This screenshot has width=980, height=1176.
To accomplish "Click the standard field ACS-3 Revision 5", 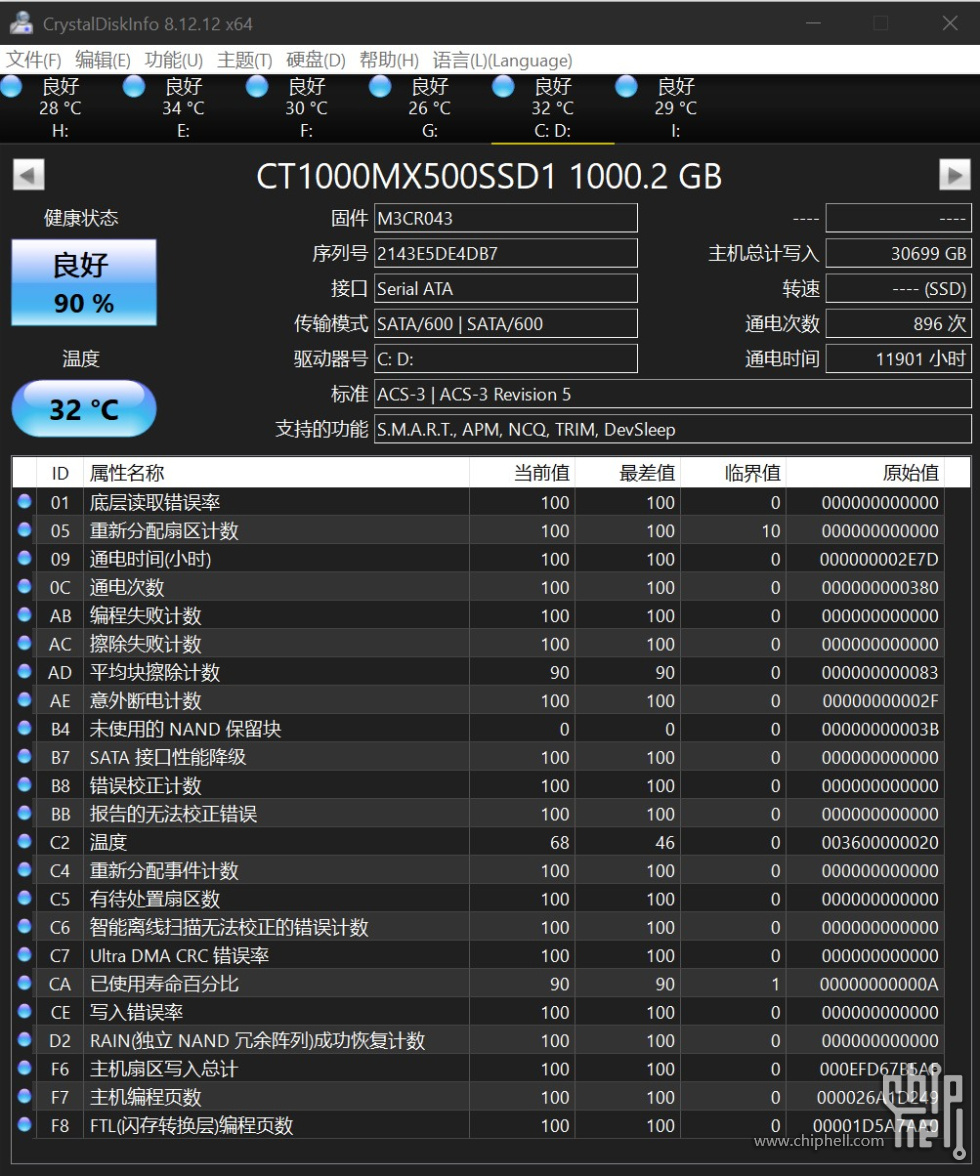I will 673,394.
